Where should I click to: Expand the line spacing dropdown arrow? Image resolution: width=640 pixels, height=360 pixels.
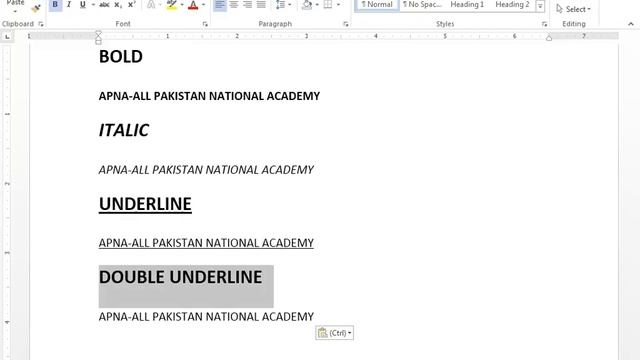(290, 4)
